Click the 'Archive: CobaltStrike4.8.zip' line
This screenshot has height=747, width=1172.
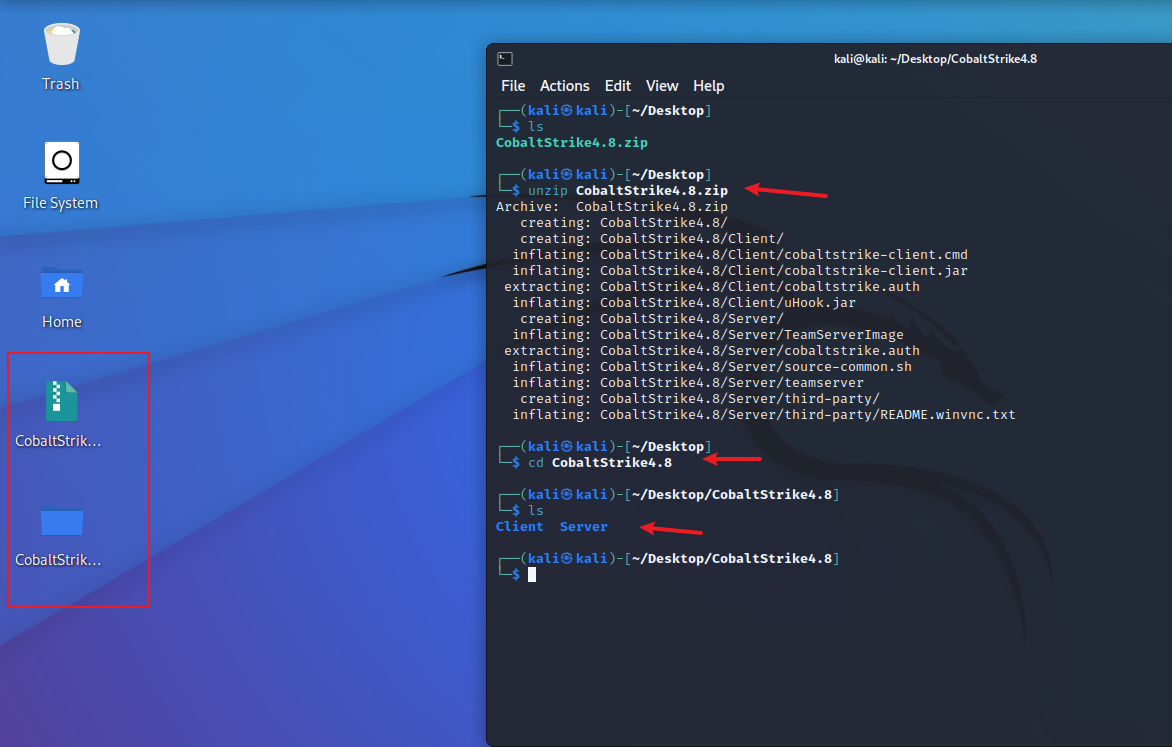611,206
